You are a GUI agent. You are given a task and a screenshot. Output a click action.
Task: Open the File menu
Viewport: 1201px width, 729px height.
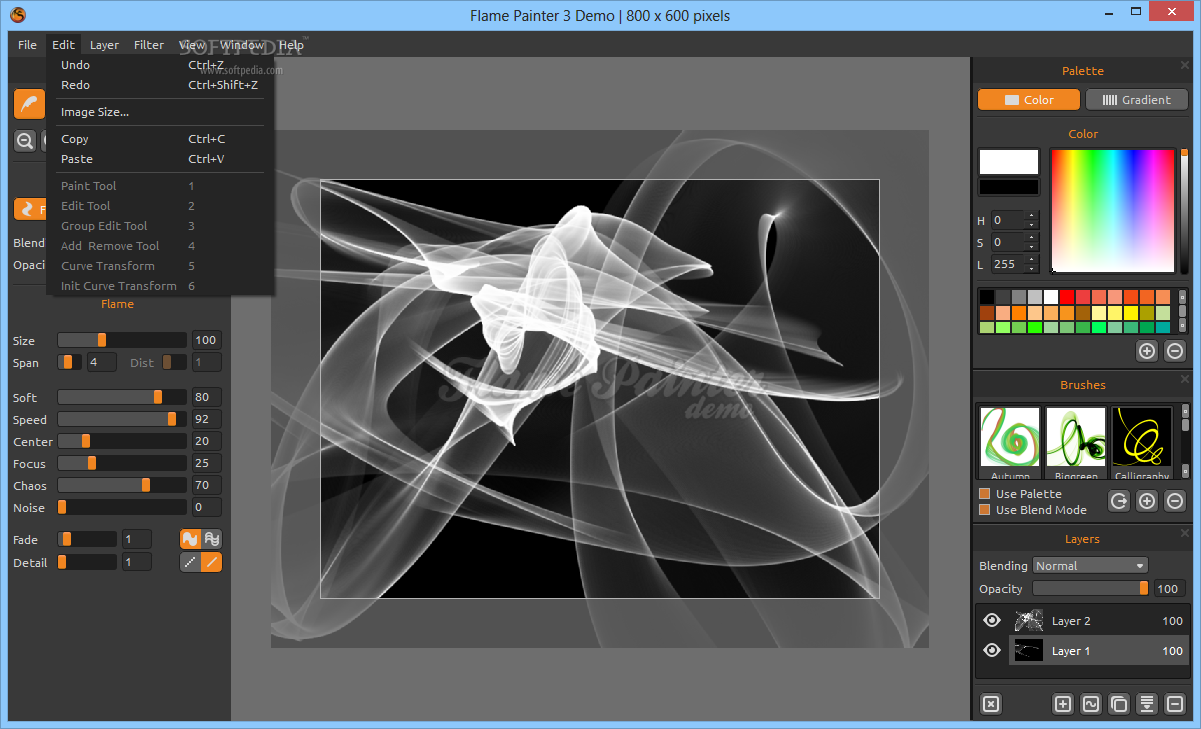(27, 45)
